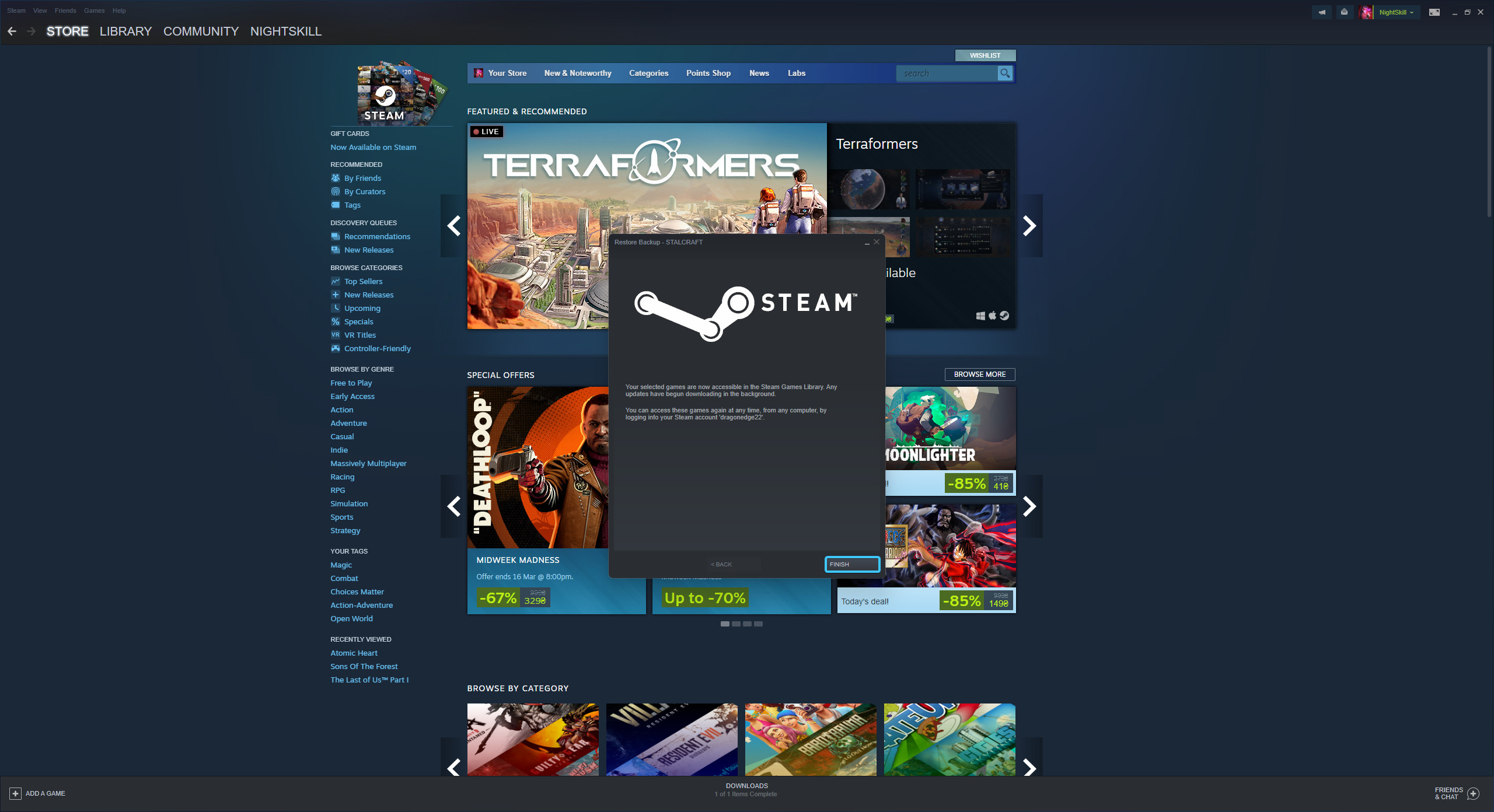This screenshot has width=1494, height=812.
Task: Show previous featured game arrow
Action: [x=453, y=226]
